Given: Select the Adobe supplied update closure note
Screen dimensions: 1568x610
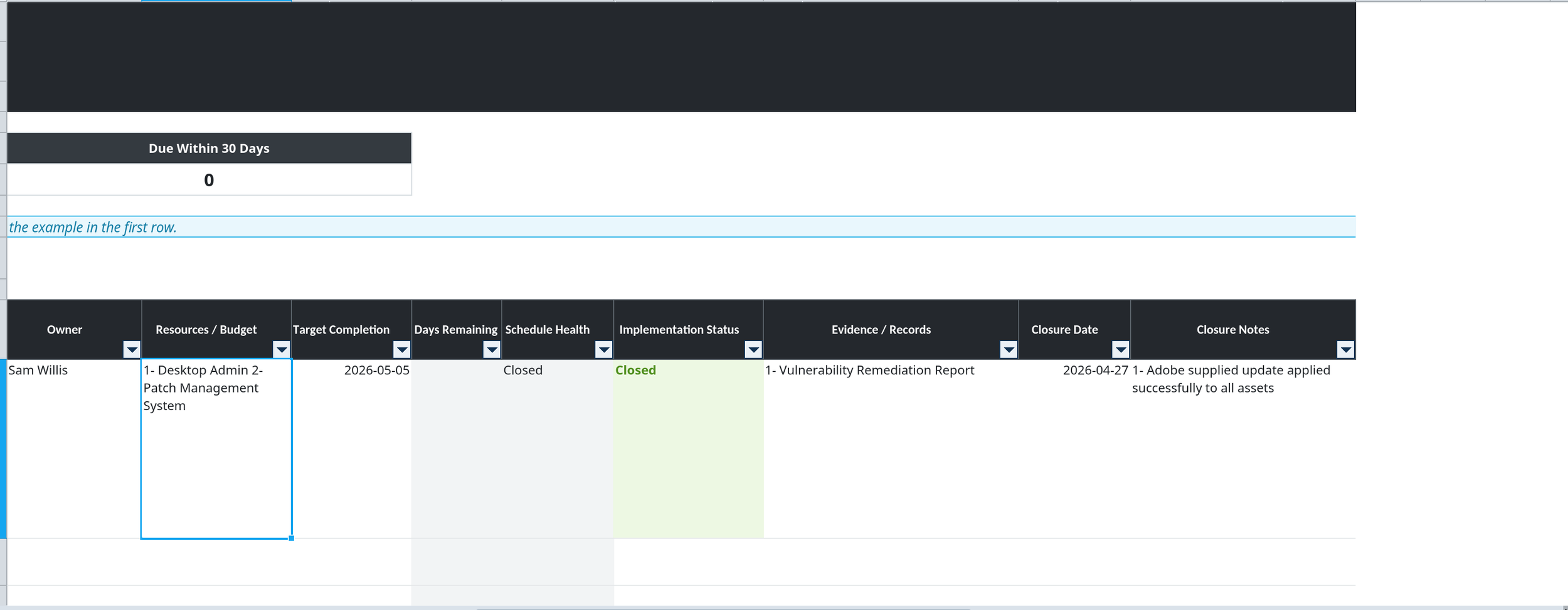Looking at the screenshot, I should pos(1243,448).
